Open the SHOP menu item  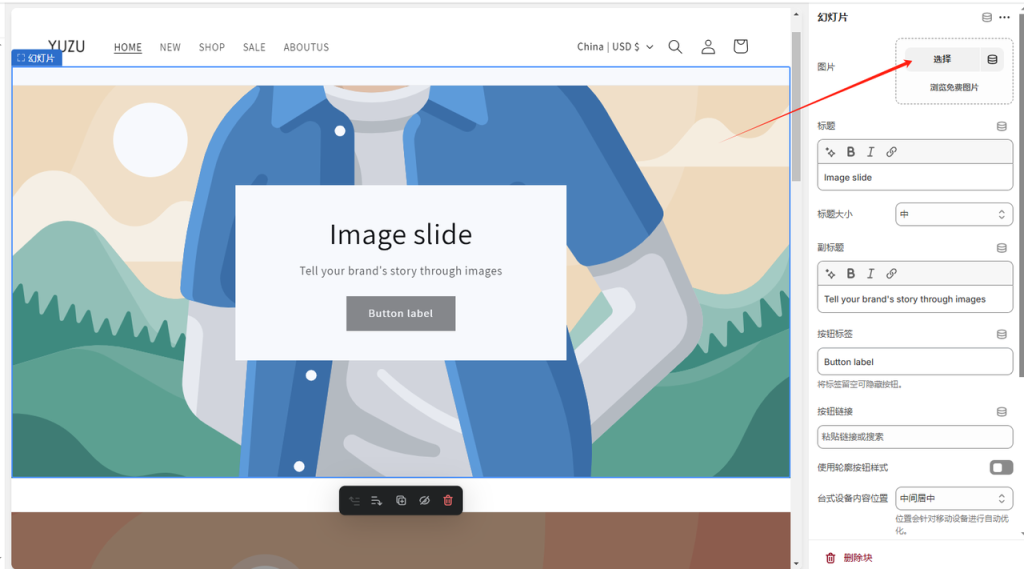212,47
